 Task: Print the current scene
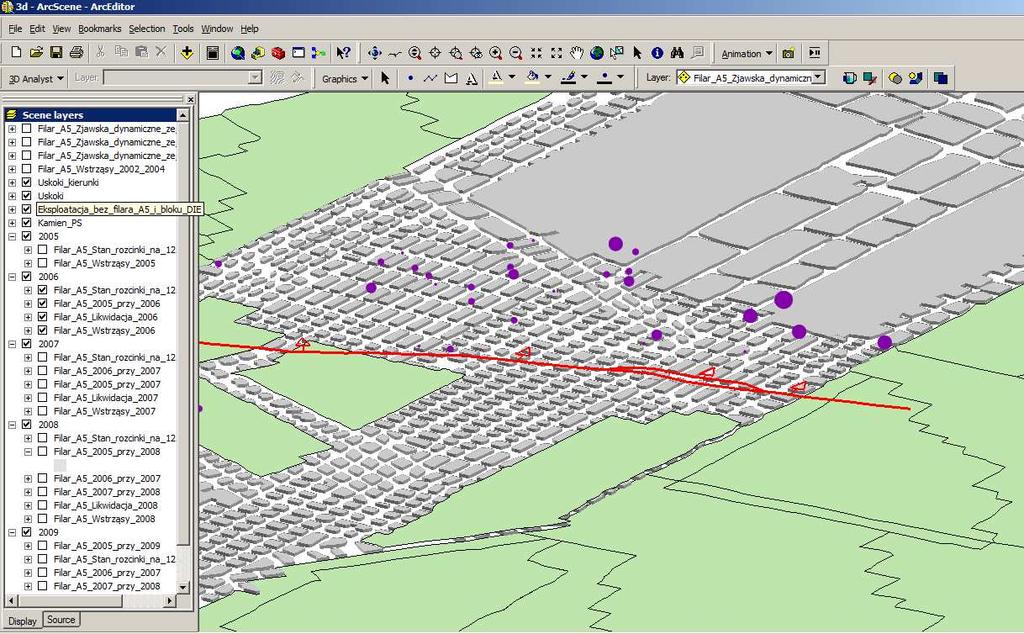click(x=76, y=53)
